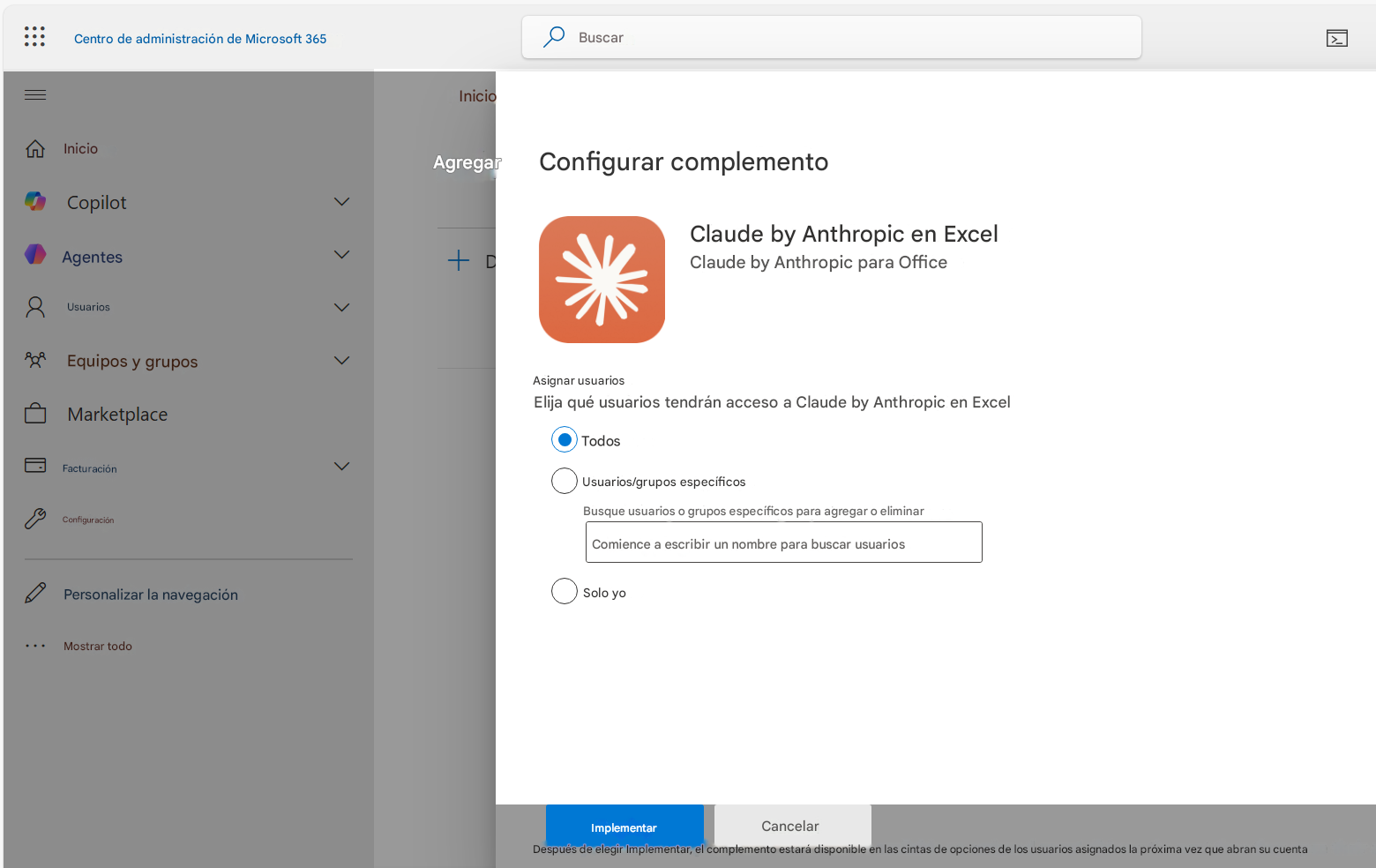Select the Todos radio option
Image resolution: width=1376 pixels, height=868 pixels.
[x=565, y=439]
